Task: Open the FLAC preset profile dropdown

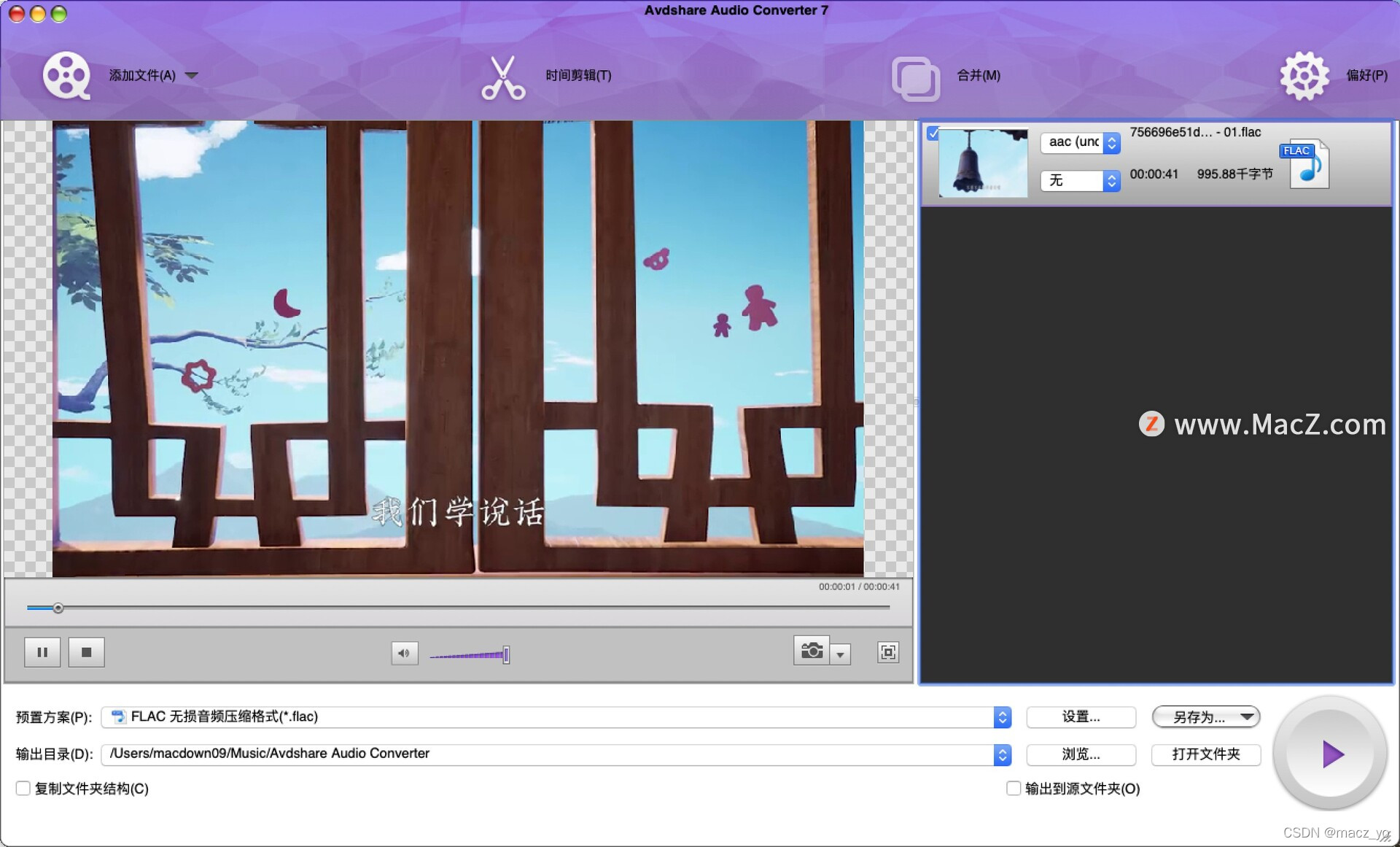Action: pyautogui.click(x=1002, y=717)
